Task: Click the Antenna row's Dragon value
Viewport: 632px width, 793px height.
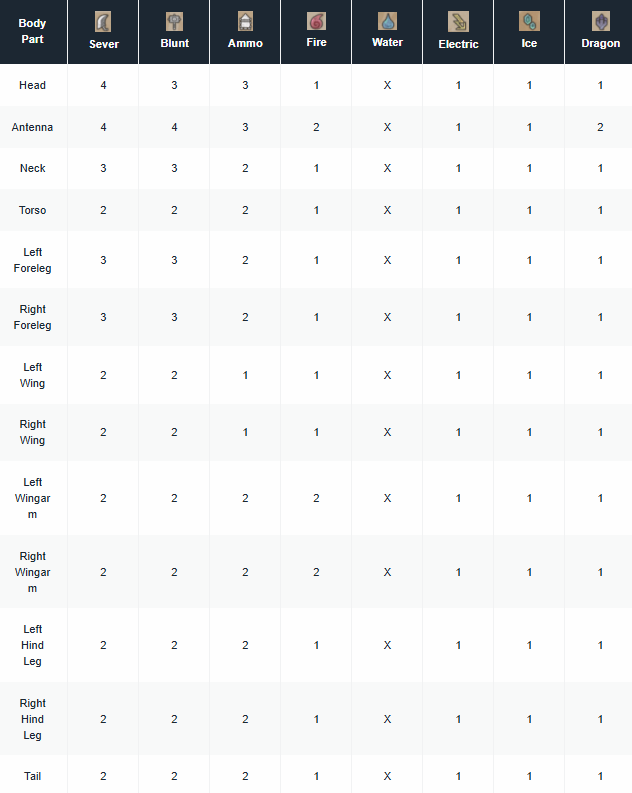Action: coord(600,127)
